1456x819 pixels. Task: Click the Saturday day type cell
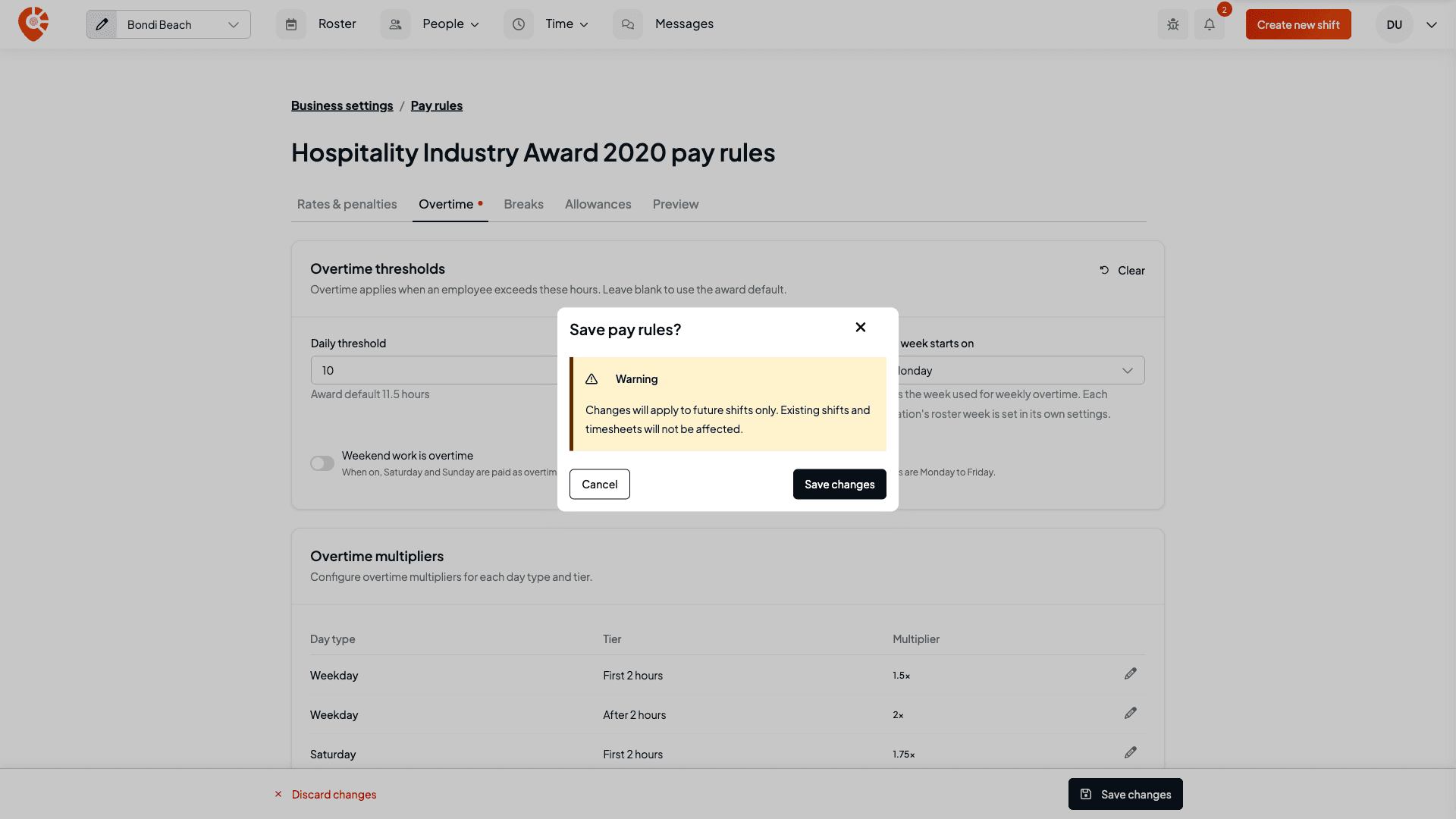tap(333, 754)
